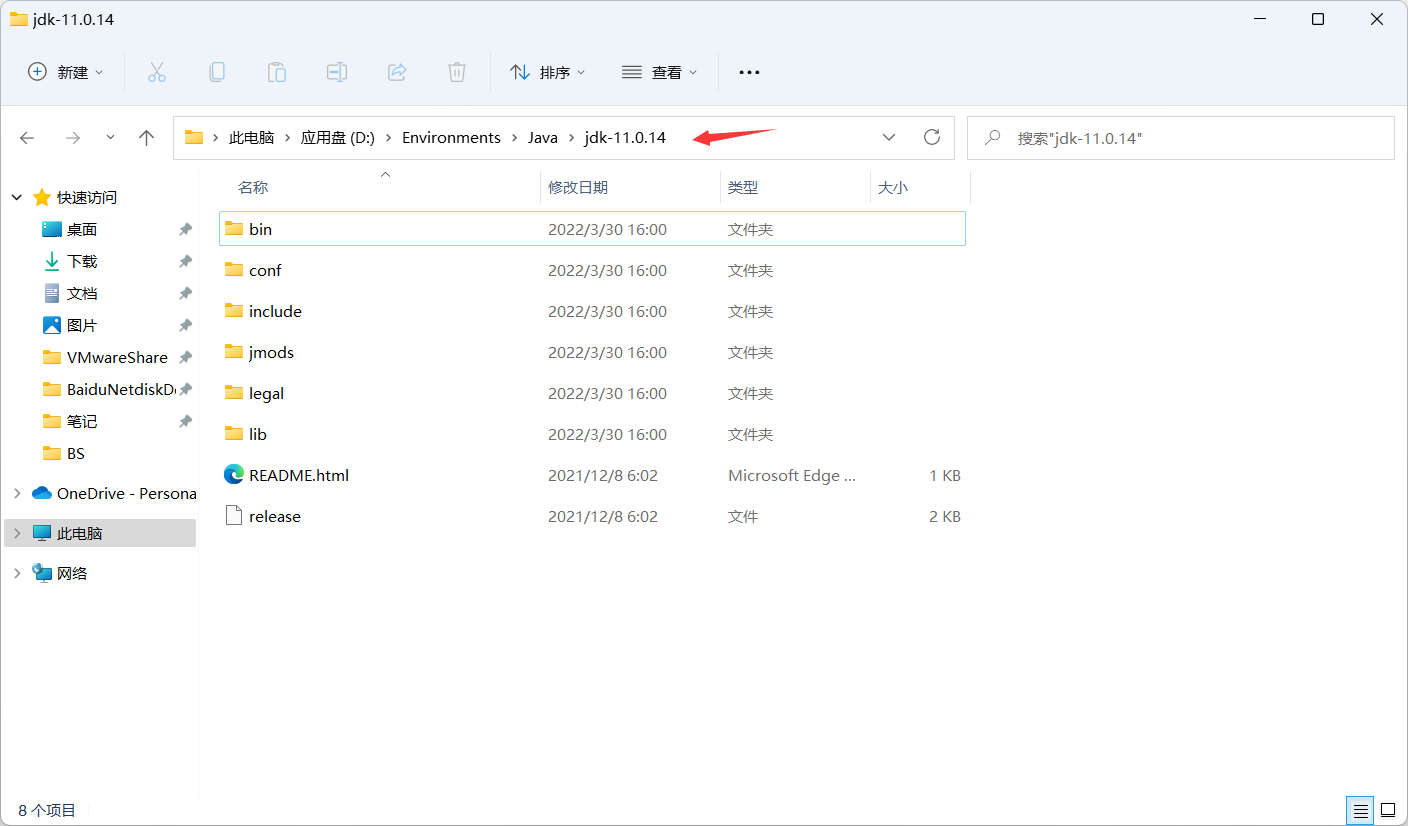1408x826 pixels.
Task: Select the conf folder
Action: pyautogui.click(x=592, y=270)
